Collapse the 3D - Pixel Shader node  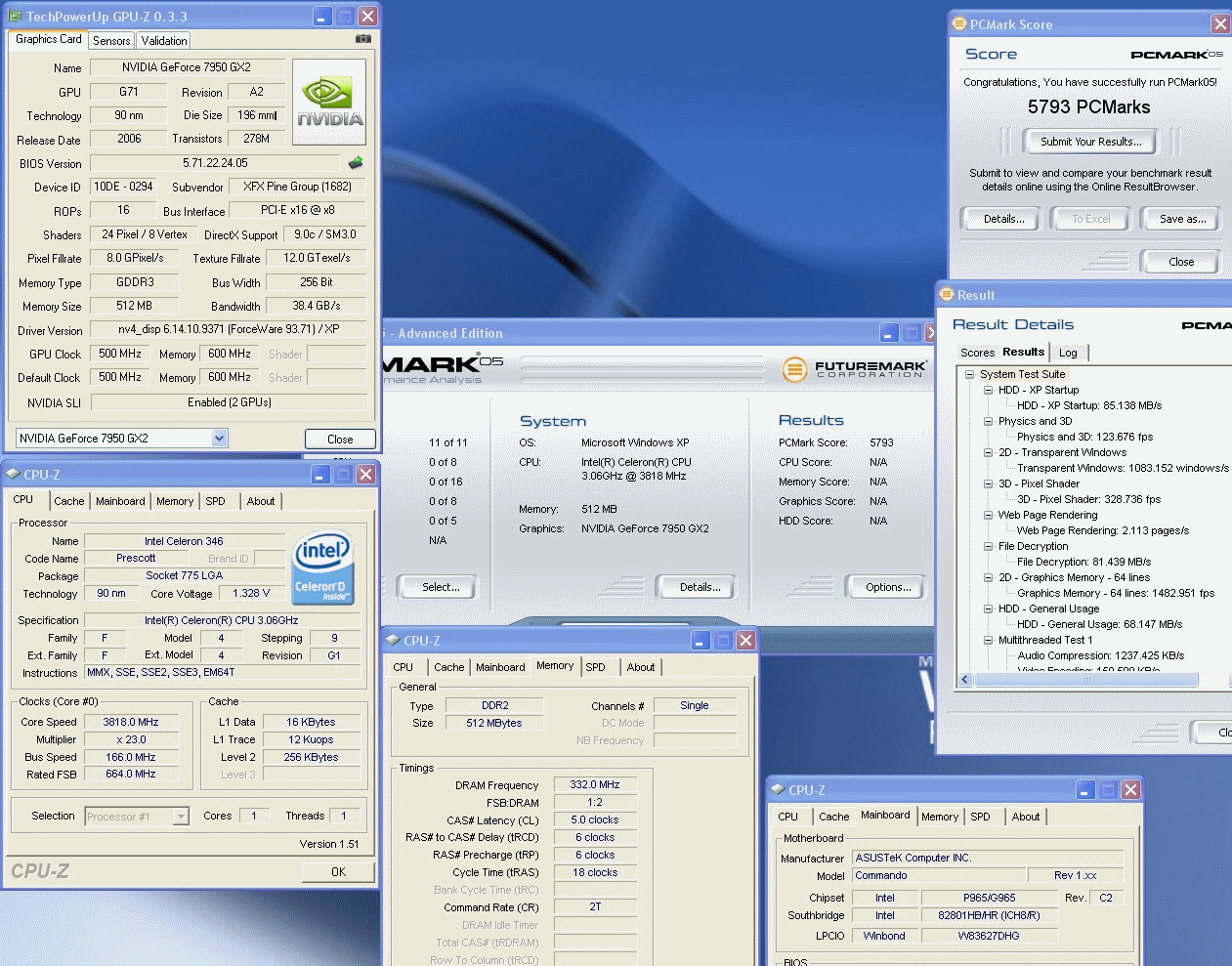tap(988, 483)
